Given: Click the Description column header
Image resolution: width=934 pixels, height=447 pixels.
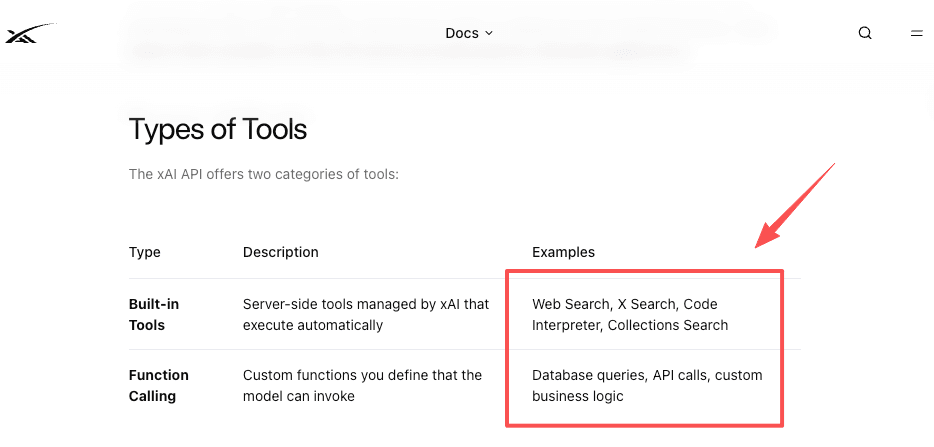Looking at the screenshot, I should (x=281, y=252).
